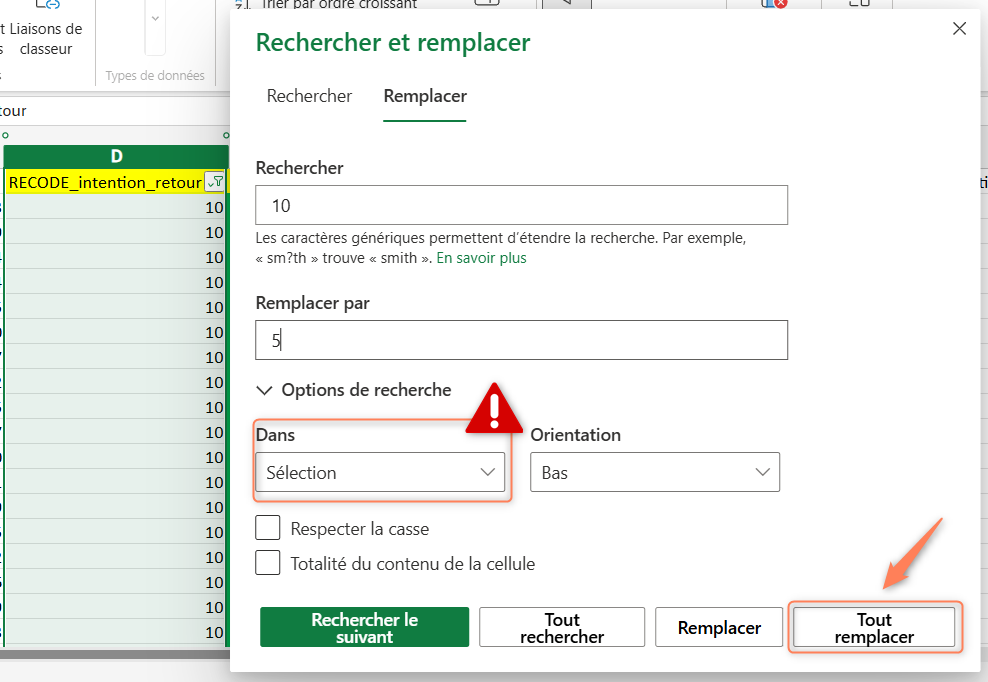Switch to the Rechercher tab
988x682 pixels.
[309, 96]
